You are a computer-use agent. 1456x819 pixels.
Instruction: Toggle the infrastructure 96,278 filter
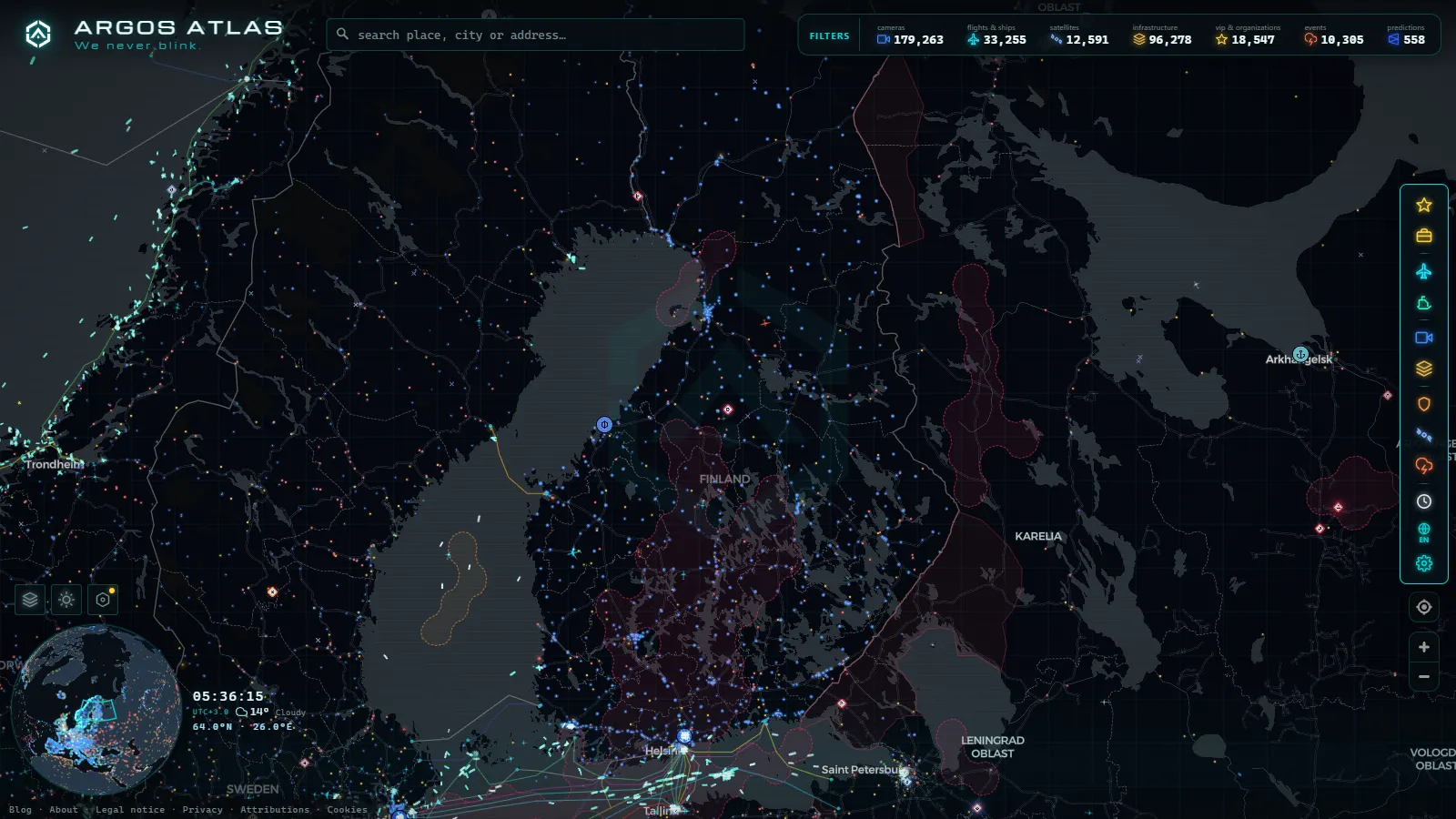(1162, 35)
